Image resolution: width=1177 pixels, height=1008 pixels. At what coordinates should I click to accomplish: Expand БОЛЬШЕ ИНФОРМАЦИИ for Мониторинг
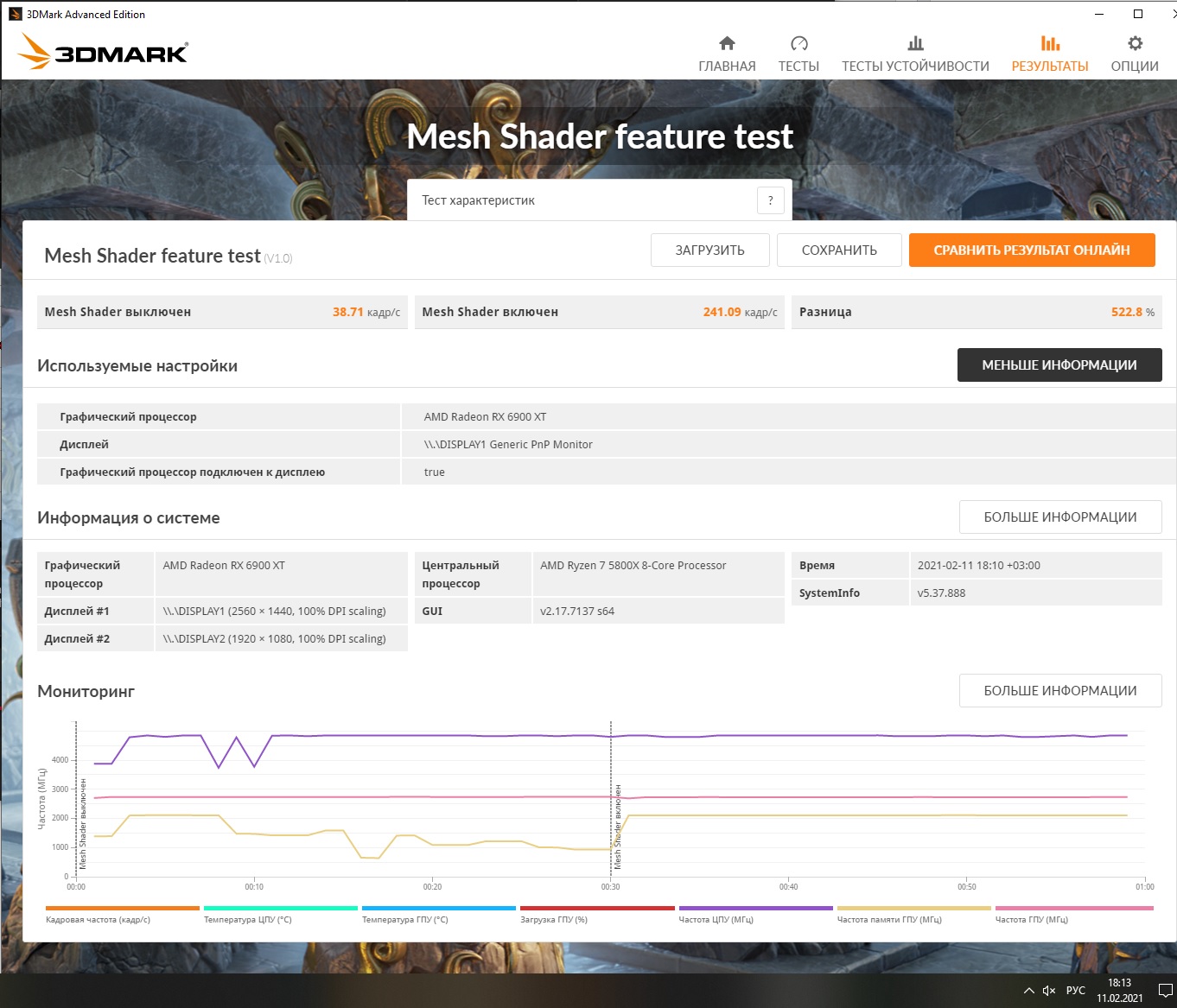[x=1060, y=691]
